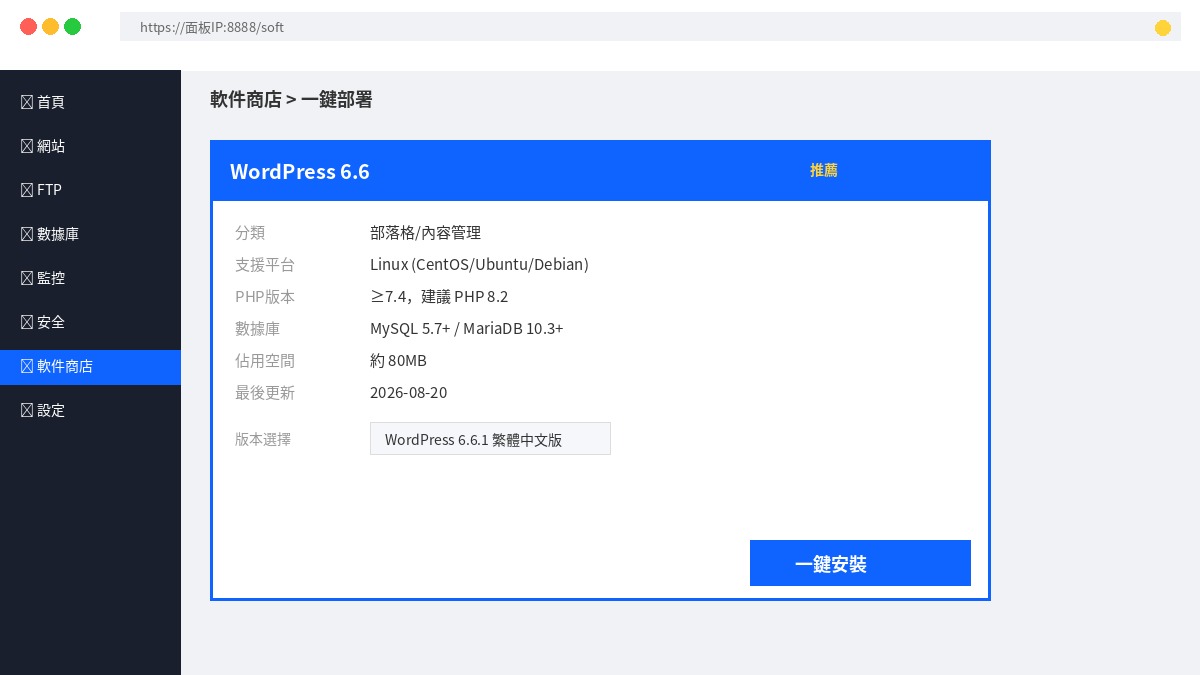Click the icon beside 數據庫

[x=27, y=234]
